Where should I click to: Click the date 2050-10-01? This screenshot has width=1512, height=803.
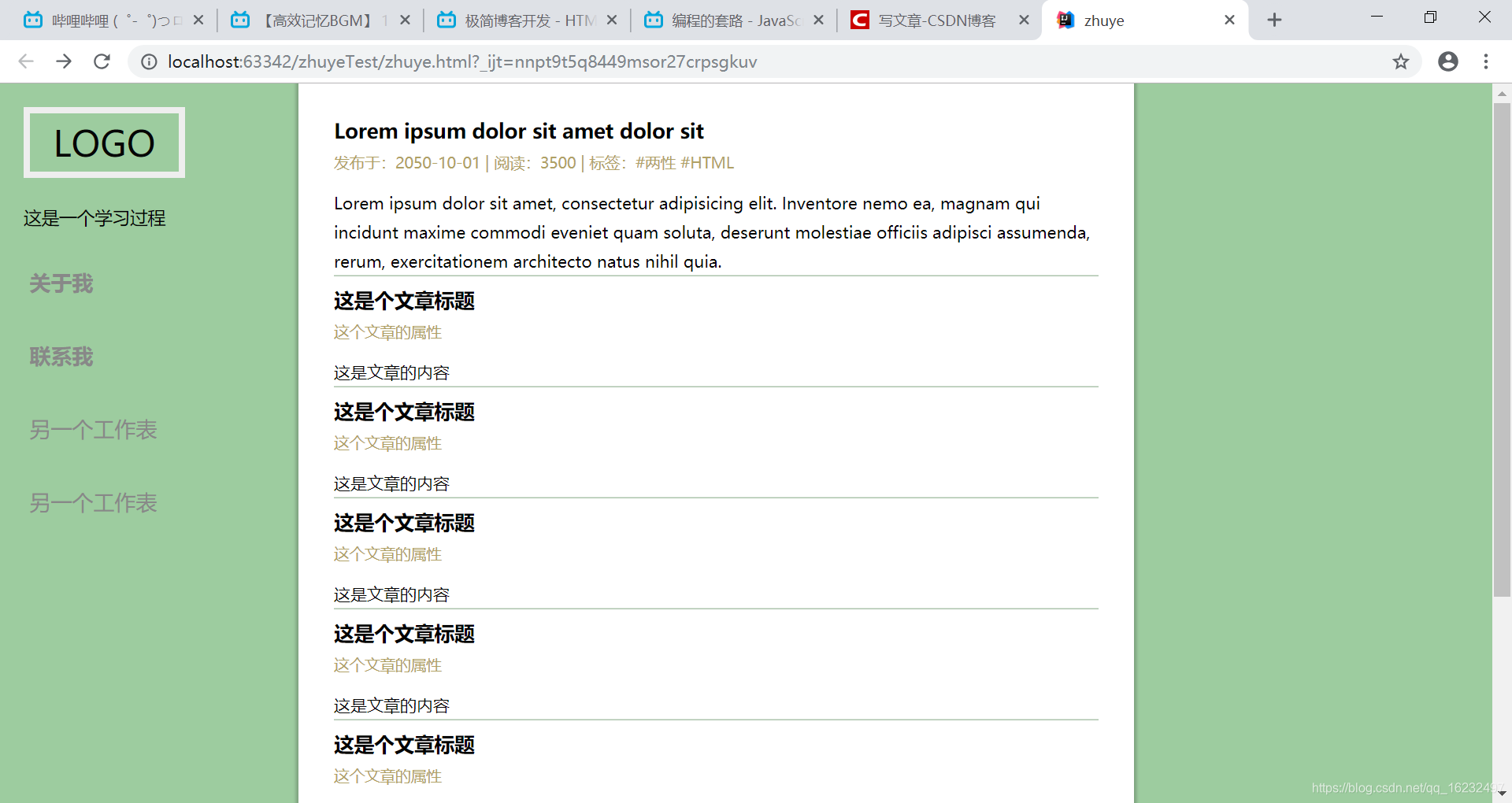click(437, 163)
